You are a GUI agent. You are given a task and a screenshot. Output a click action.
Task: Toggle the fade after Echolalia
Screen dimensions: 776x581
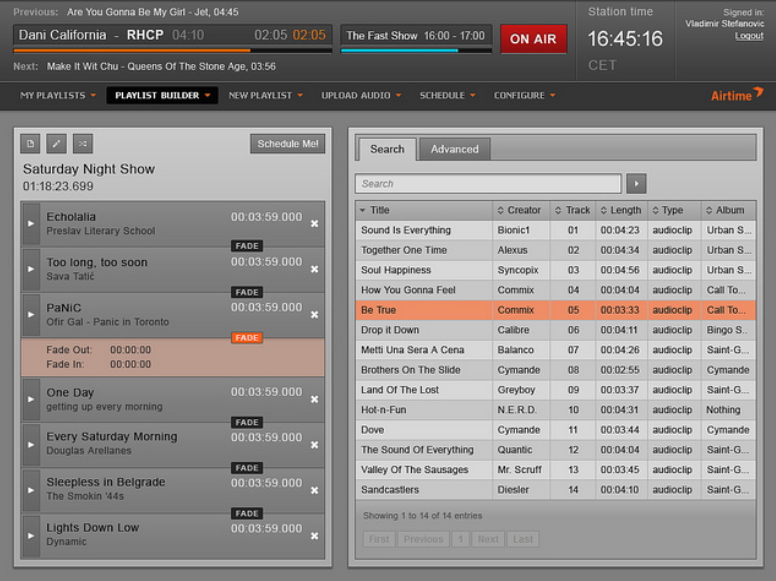247,246
